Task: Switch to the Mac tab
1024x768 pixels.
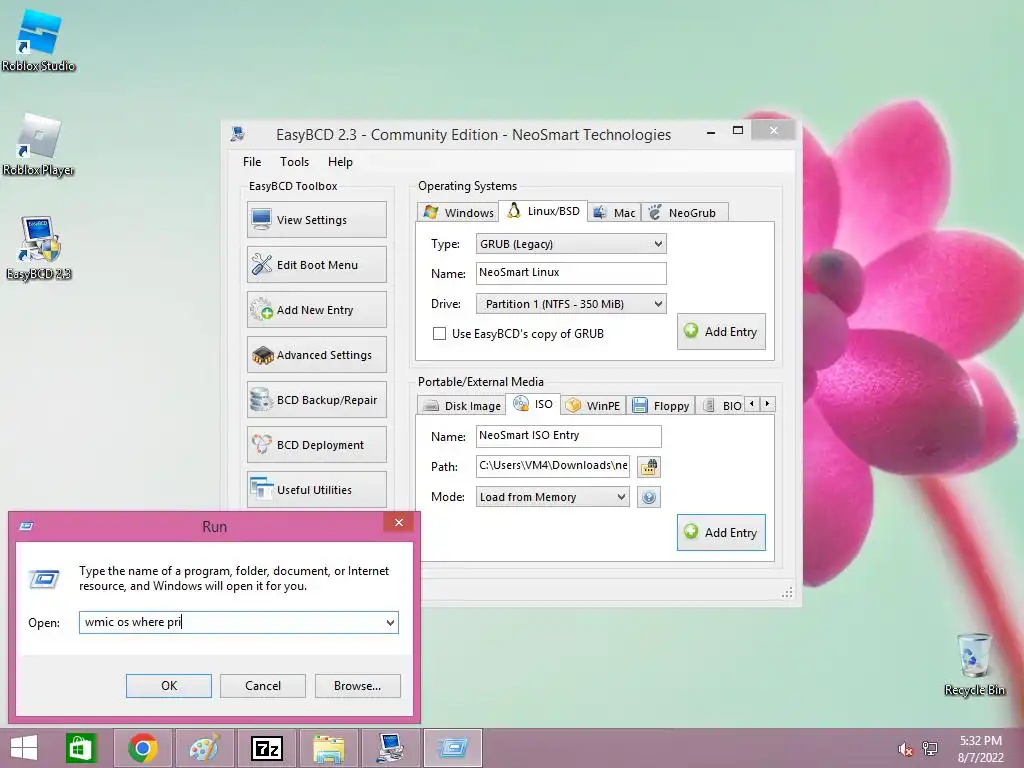Action: (614, 212)
